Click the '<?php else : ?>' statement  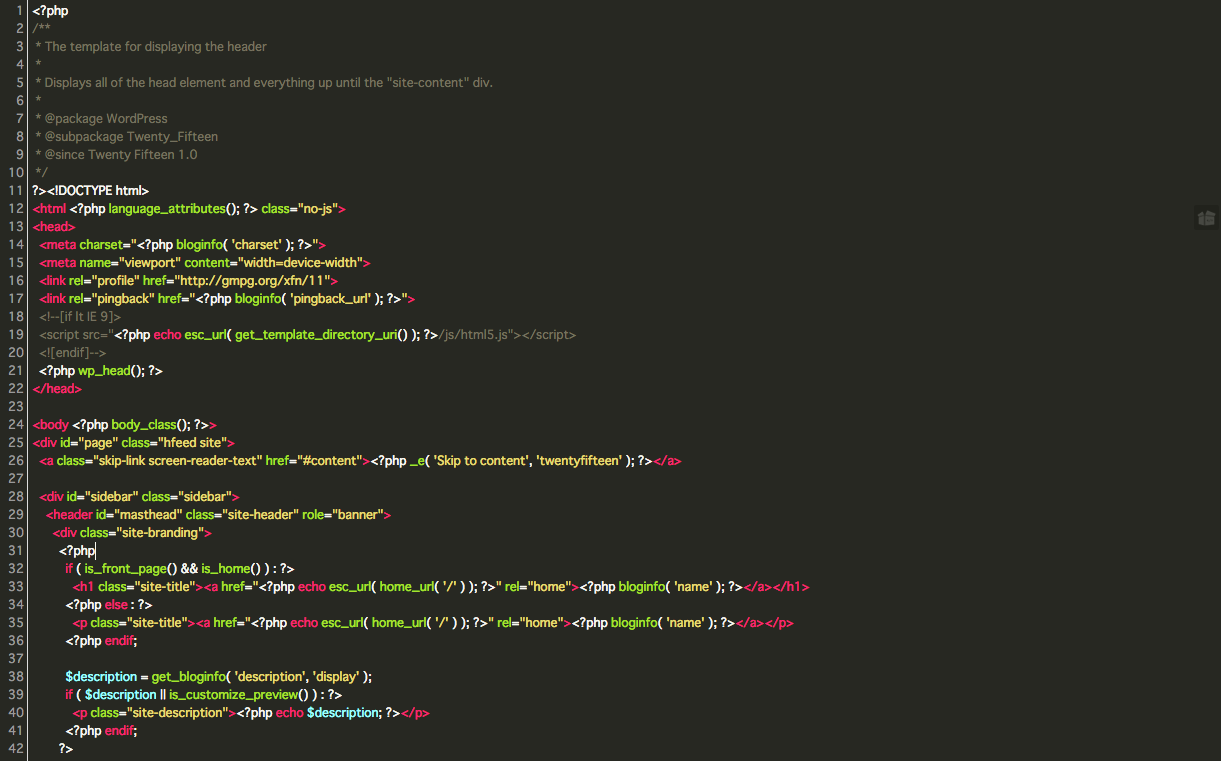pos(109,604)
